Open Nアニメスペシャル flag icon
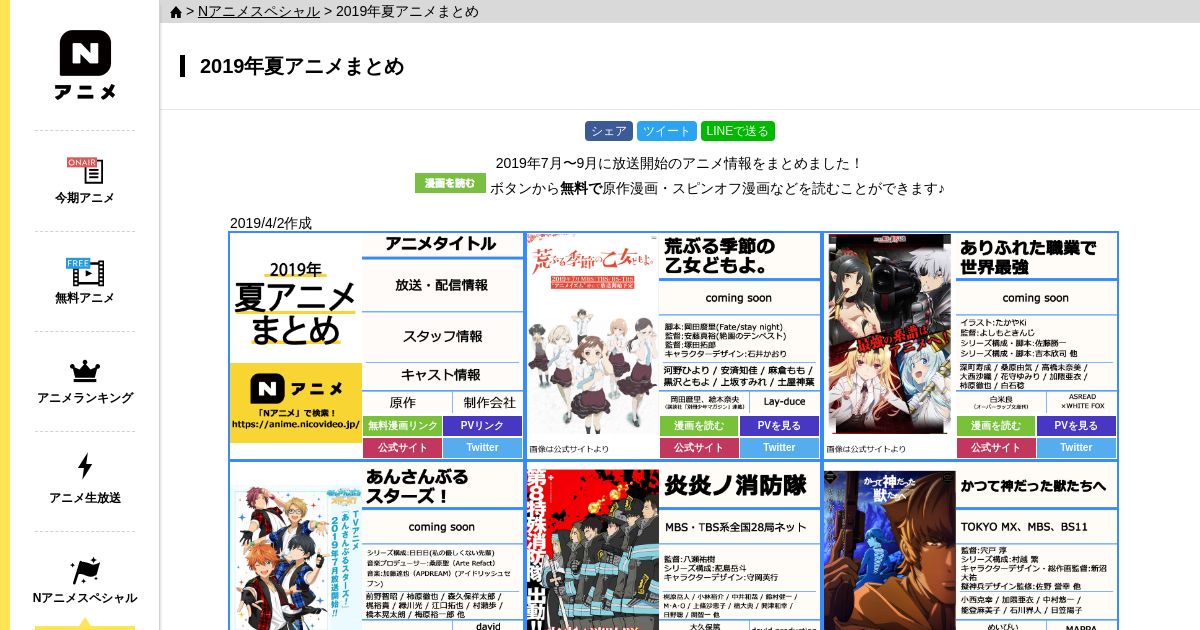This screenshot has height=630, width=1200. coord(85,571)
